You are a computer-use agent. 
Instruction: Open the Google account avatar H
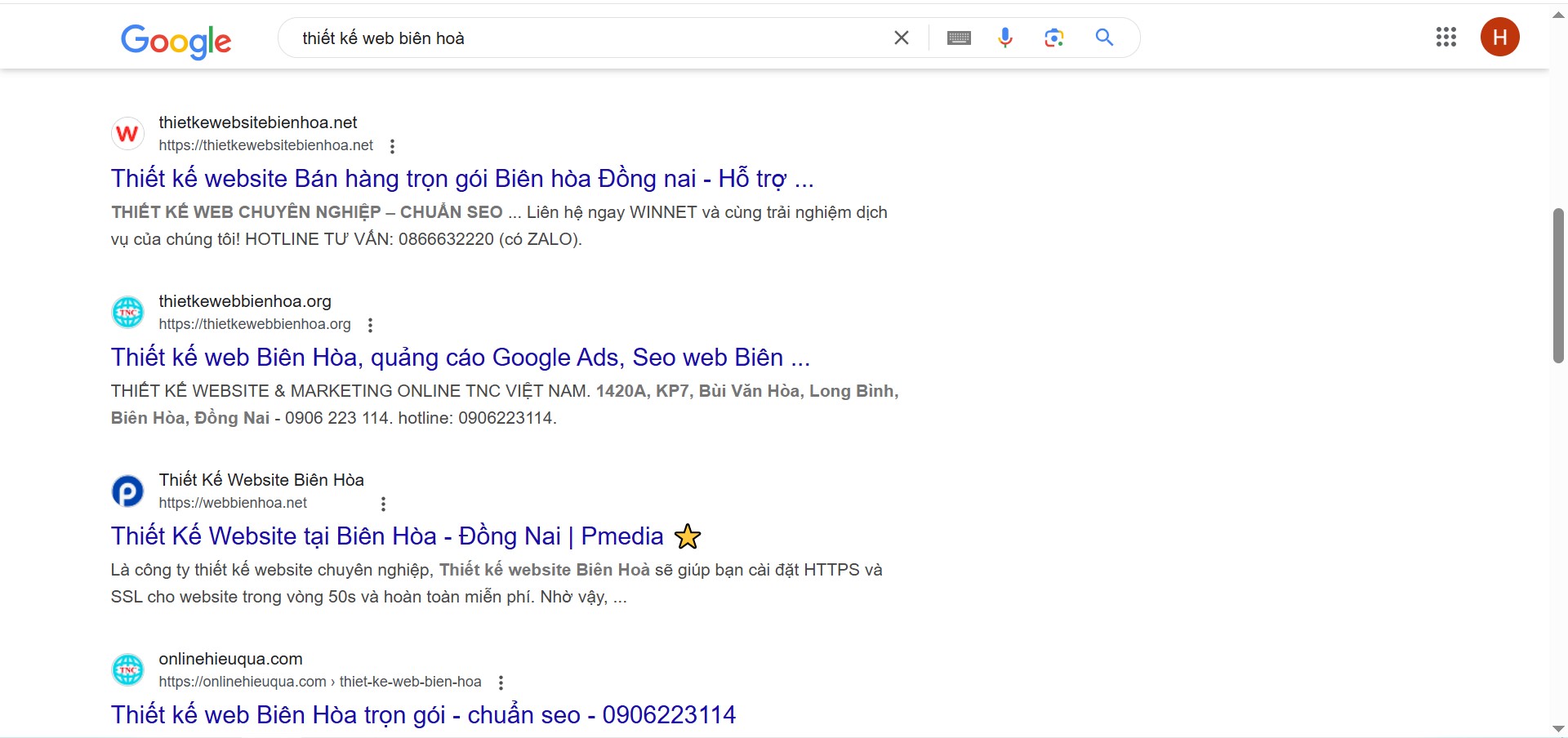point(1500,37)
